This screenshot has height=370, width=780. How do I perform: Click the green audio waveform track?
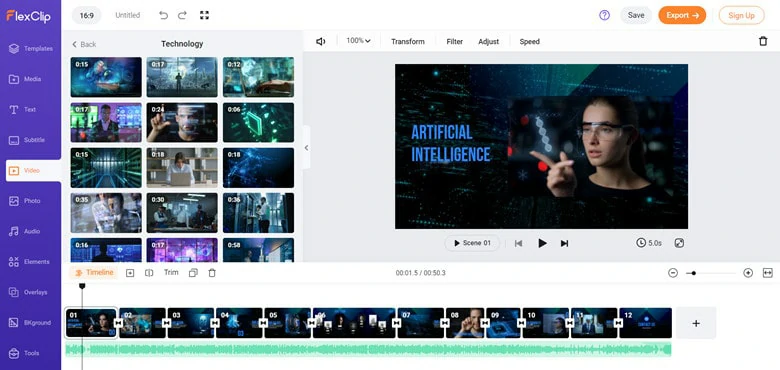[369, 350]
